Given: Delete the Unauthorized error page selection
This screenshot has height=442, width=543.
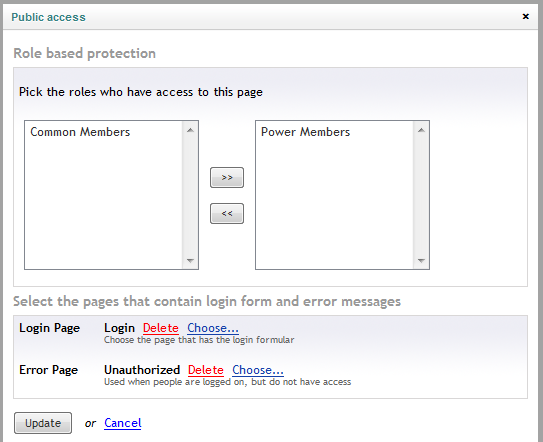Looking at the screenshot, I should [206, 370].
